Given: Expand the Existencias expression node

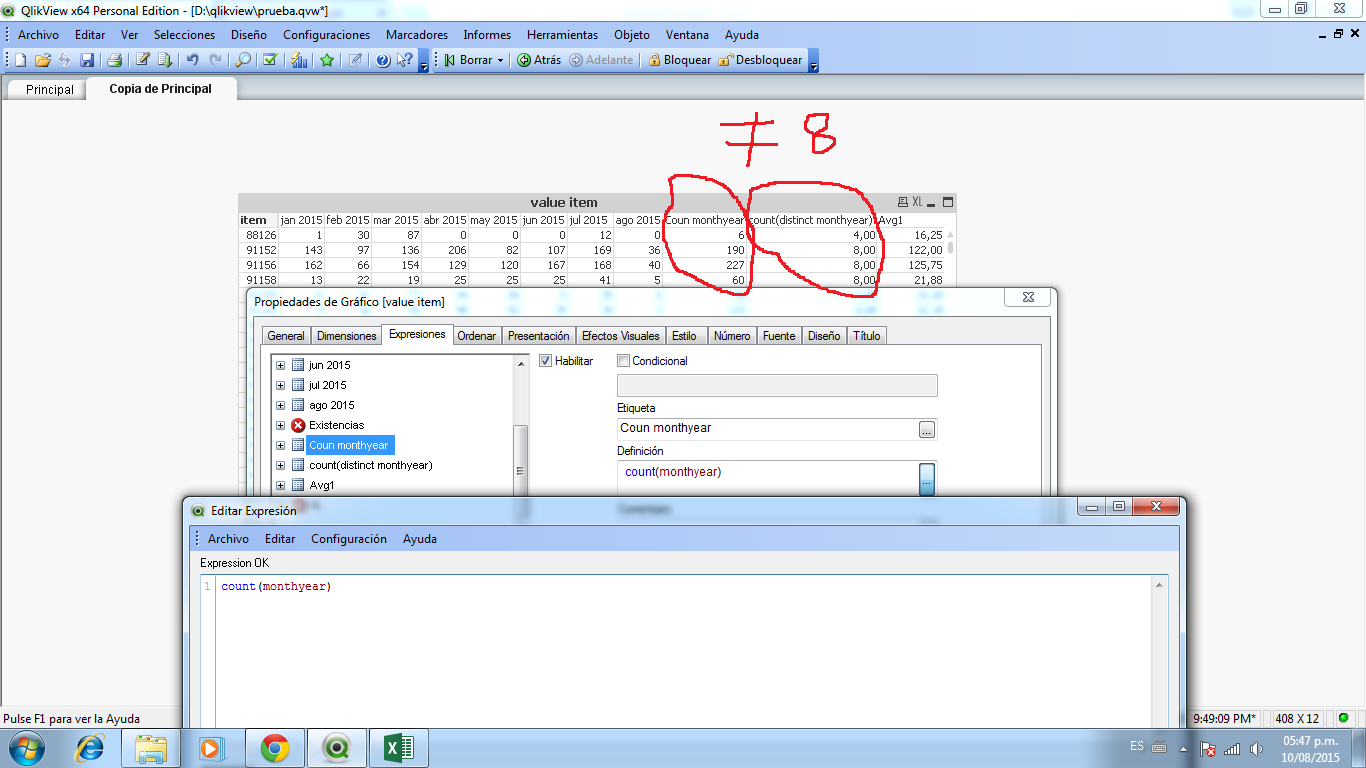Looking at the screenshot, I should tap(281, 425).
